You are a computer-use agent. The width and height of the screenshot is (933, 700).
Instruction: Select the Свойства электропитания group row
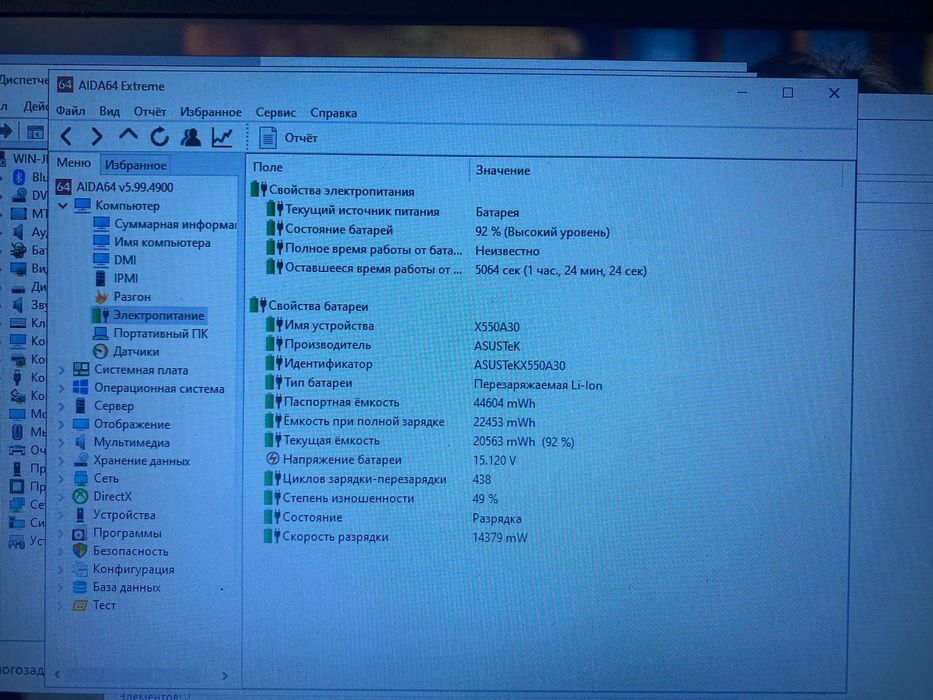[x=333, y=191]
